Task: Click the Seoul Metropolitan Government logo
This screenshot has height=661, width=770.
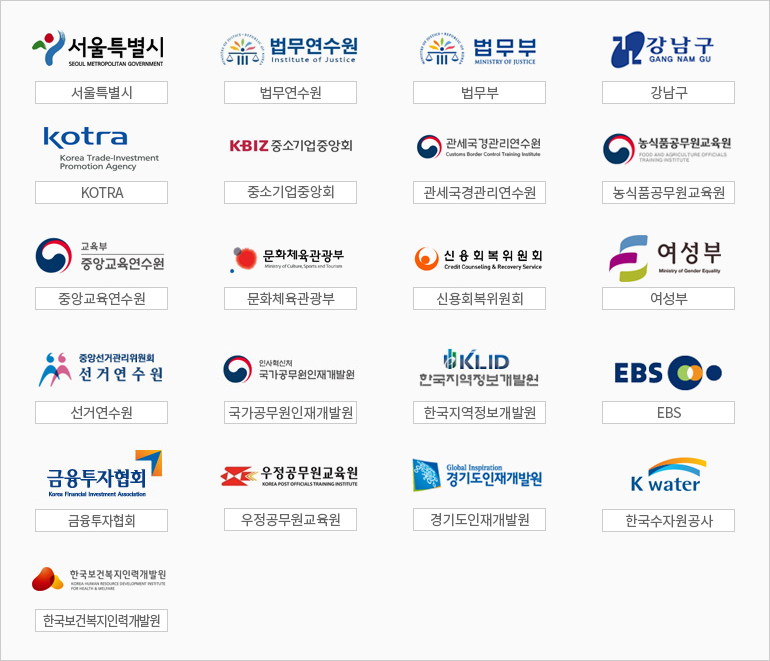Action: click(x=98, y=49)
